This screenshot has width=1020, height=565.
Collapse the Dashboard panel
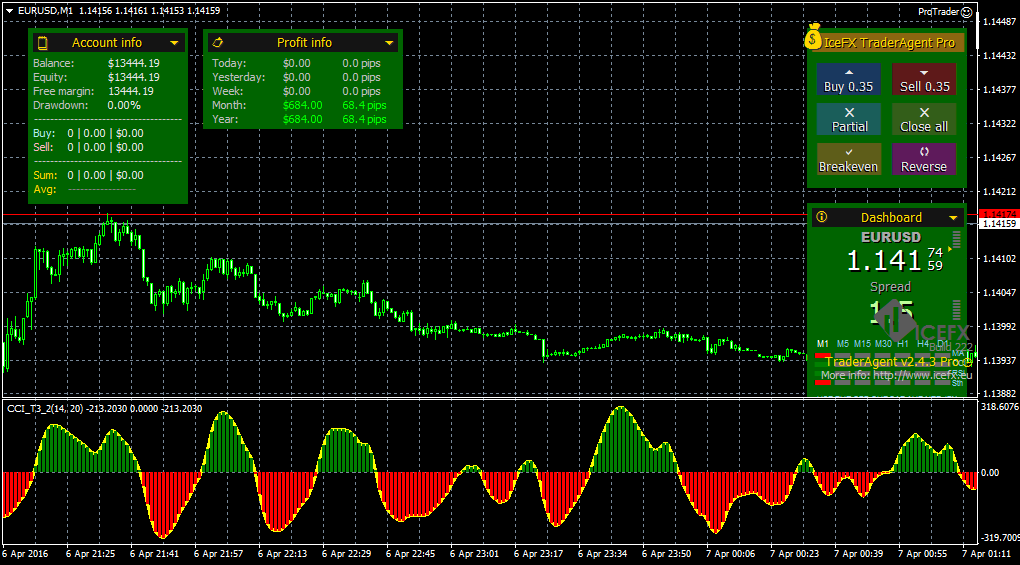[x=953, y=218]
